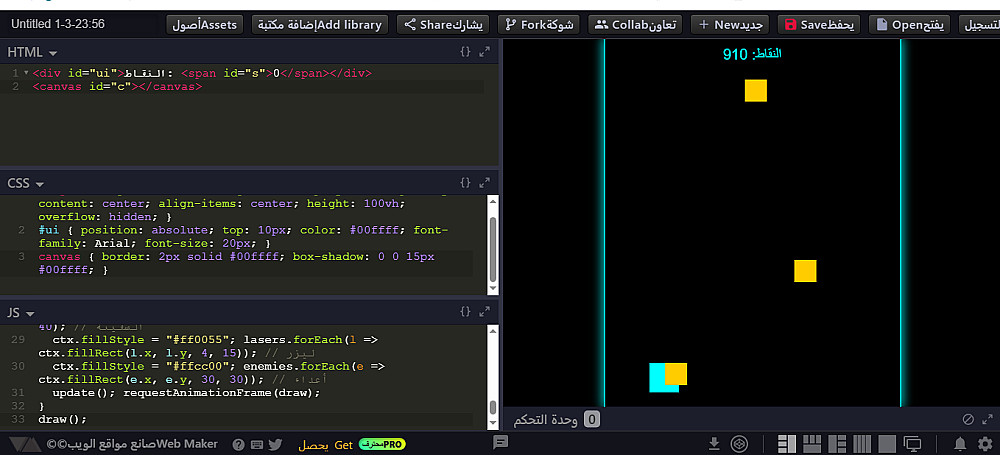1000x455 pixels.
Task: Click the CSS rule starting with #ui
Action: 244,236
